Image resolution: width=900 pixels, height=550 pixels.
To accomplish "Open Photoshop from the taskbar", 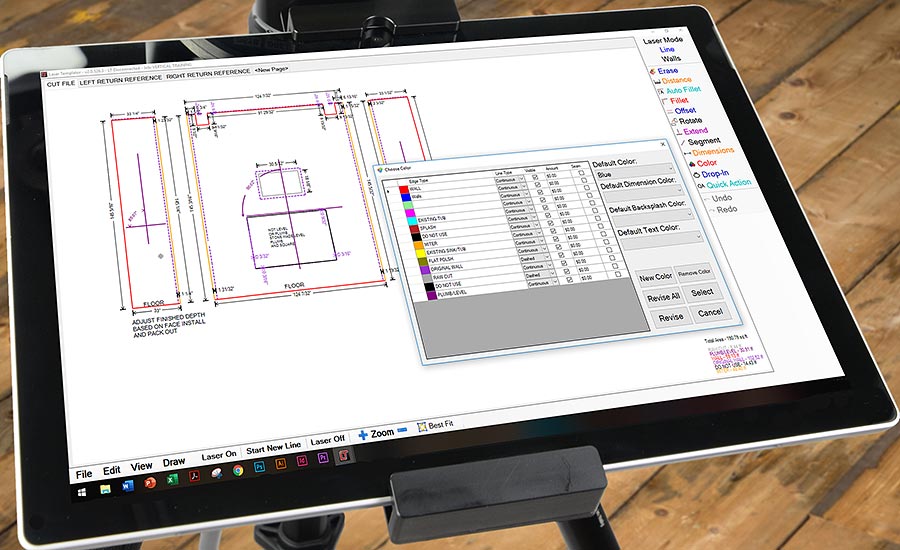I will tap(258, 469).
